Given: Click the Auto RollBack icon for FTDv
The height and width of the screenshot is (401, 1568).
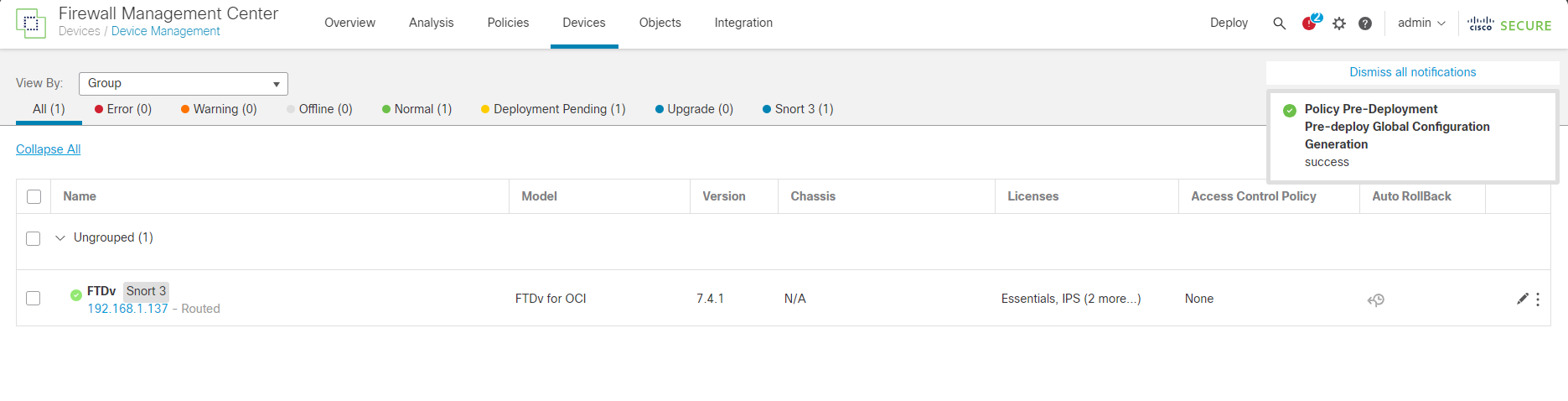Looking at the screenshot, I should coord(1376,299).
